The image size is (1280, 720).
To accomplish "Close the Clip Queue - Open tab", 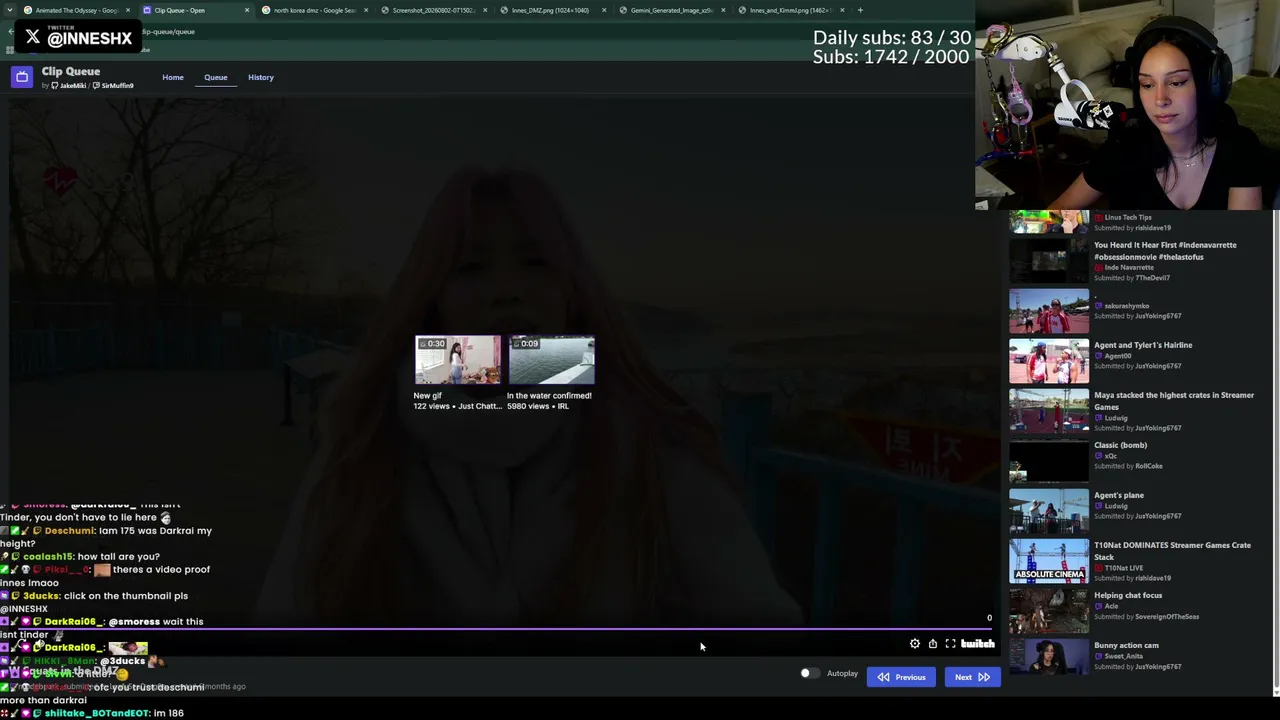I will 247,10.
